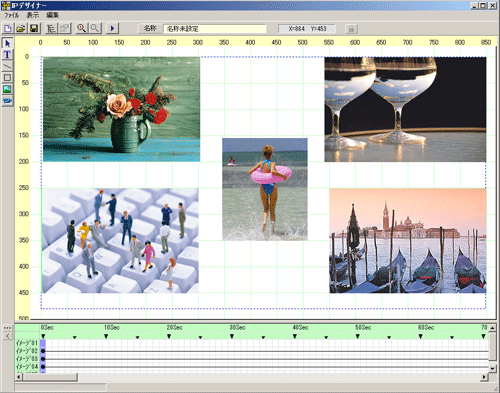Select the イメージ01 timeline track label
Screen dimensions: 500x393
point(27,343)
